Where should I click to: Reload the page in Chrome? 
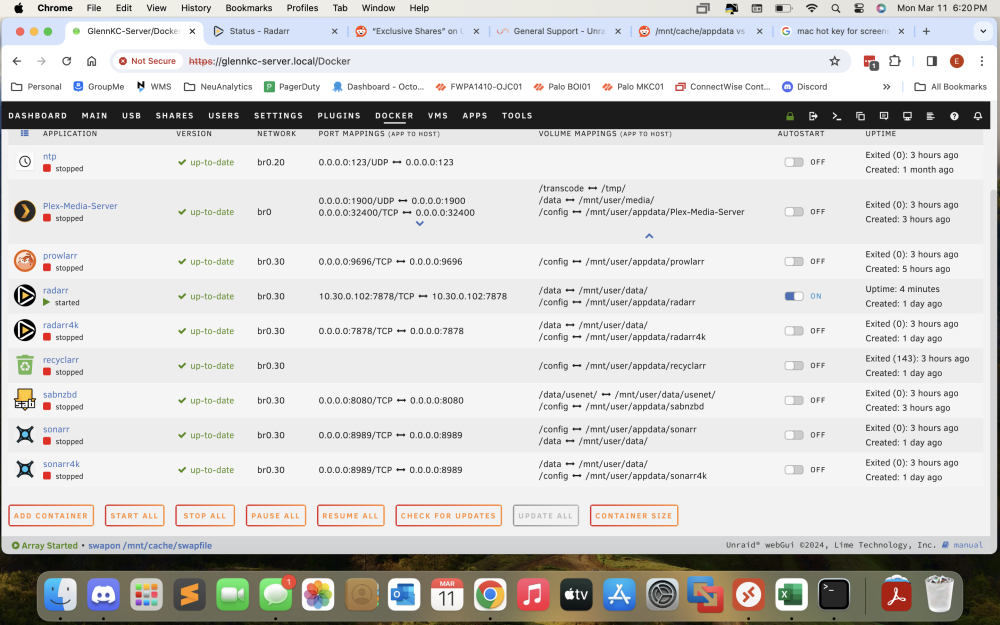(66, 61)
